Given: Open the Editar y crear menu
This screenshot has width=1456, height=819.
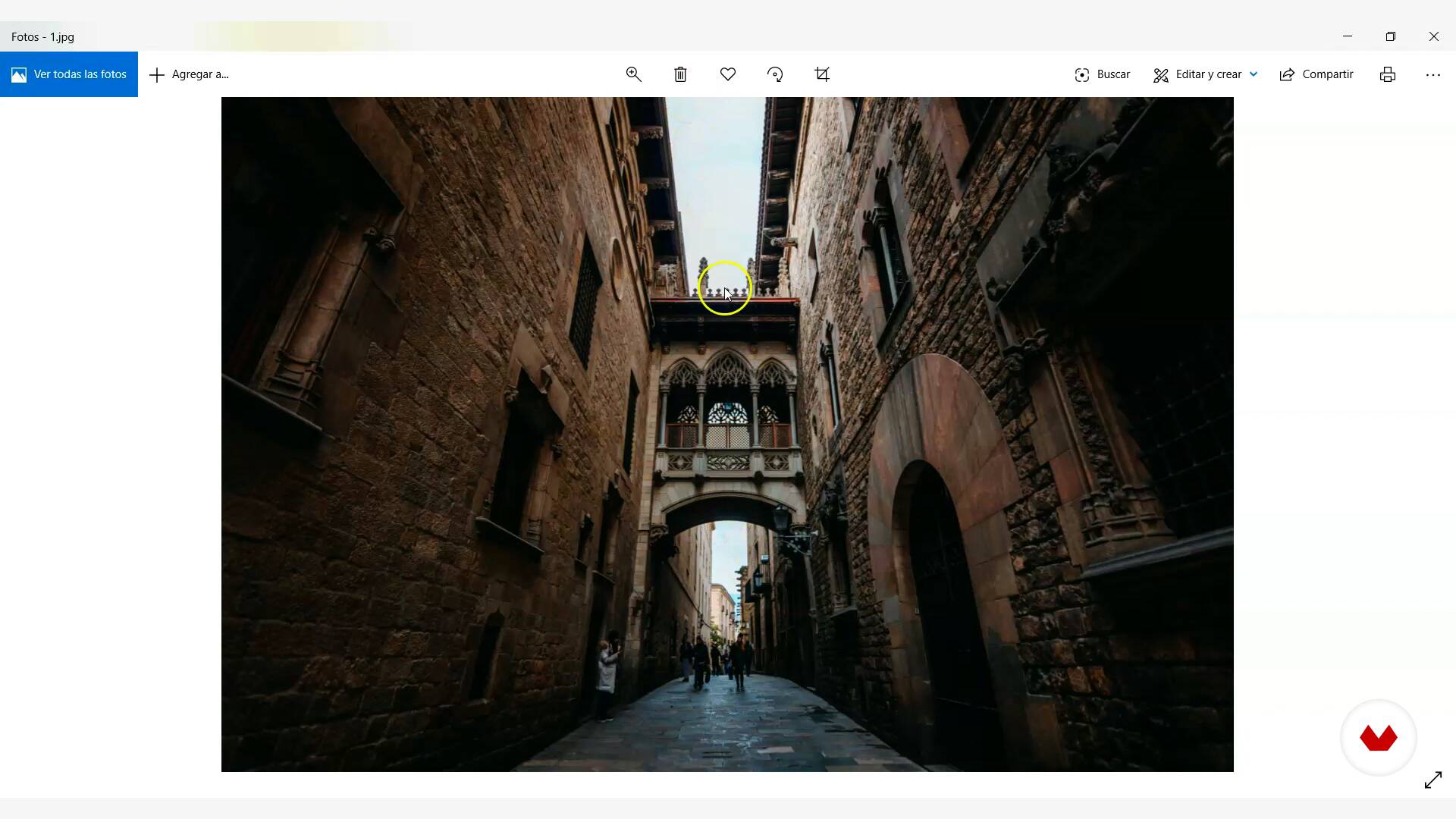Looking at the screenshot, I should pos(1205,74).
